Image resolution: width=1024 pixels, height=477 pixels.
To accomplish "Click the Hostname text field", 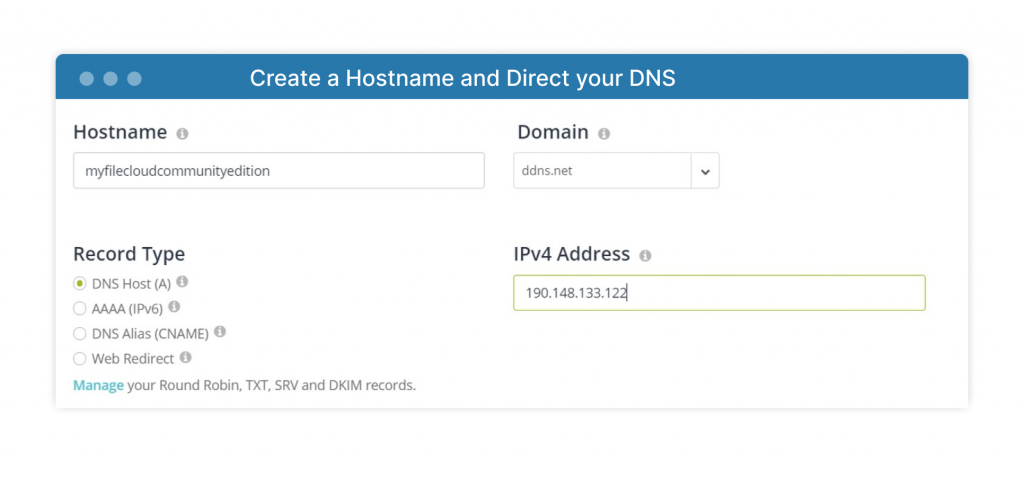I will 279,171.
